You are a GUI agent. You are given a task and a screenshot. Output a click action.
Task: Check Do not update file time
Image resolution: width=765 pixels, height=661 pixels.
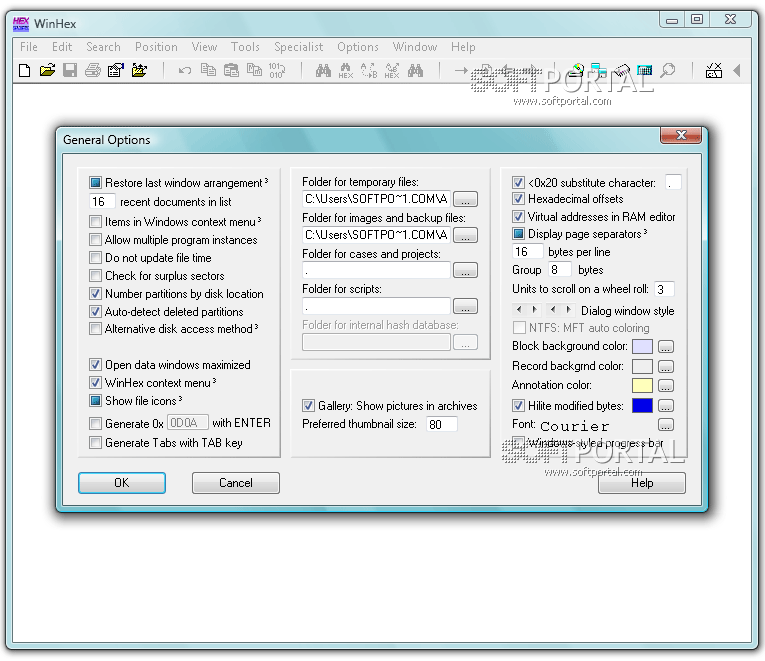95,258
